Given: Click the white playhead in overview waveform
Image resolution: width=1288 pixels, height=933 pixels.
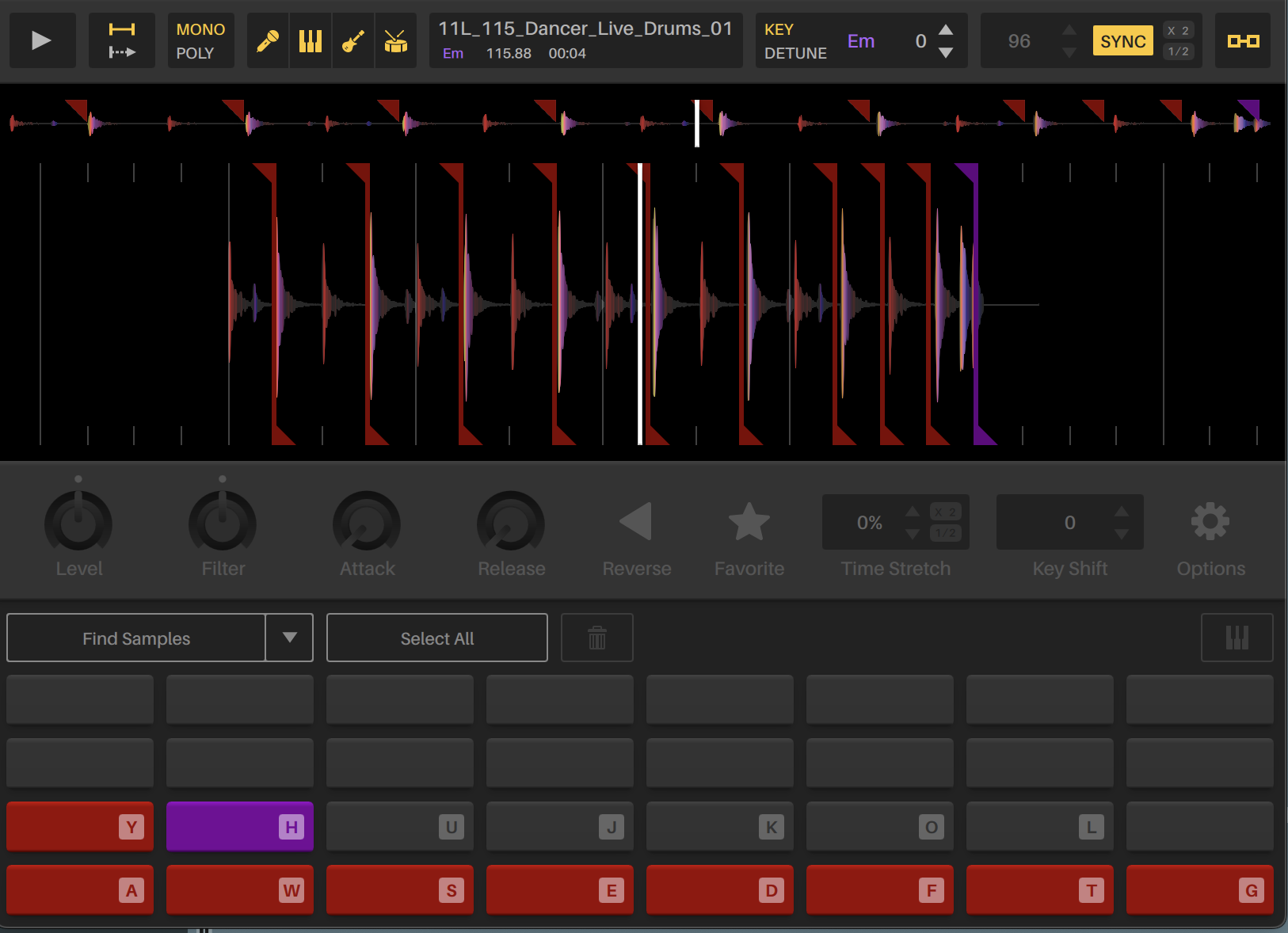Looking at the screenshot, I should pyautogui.click(x=697, y=123).
